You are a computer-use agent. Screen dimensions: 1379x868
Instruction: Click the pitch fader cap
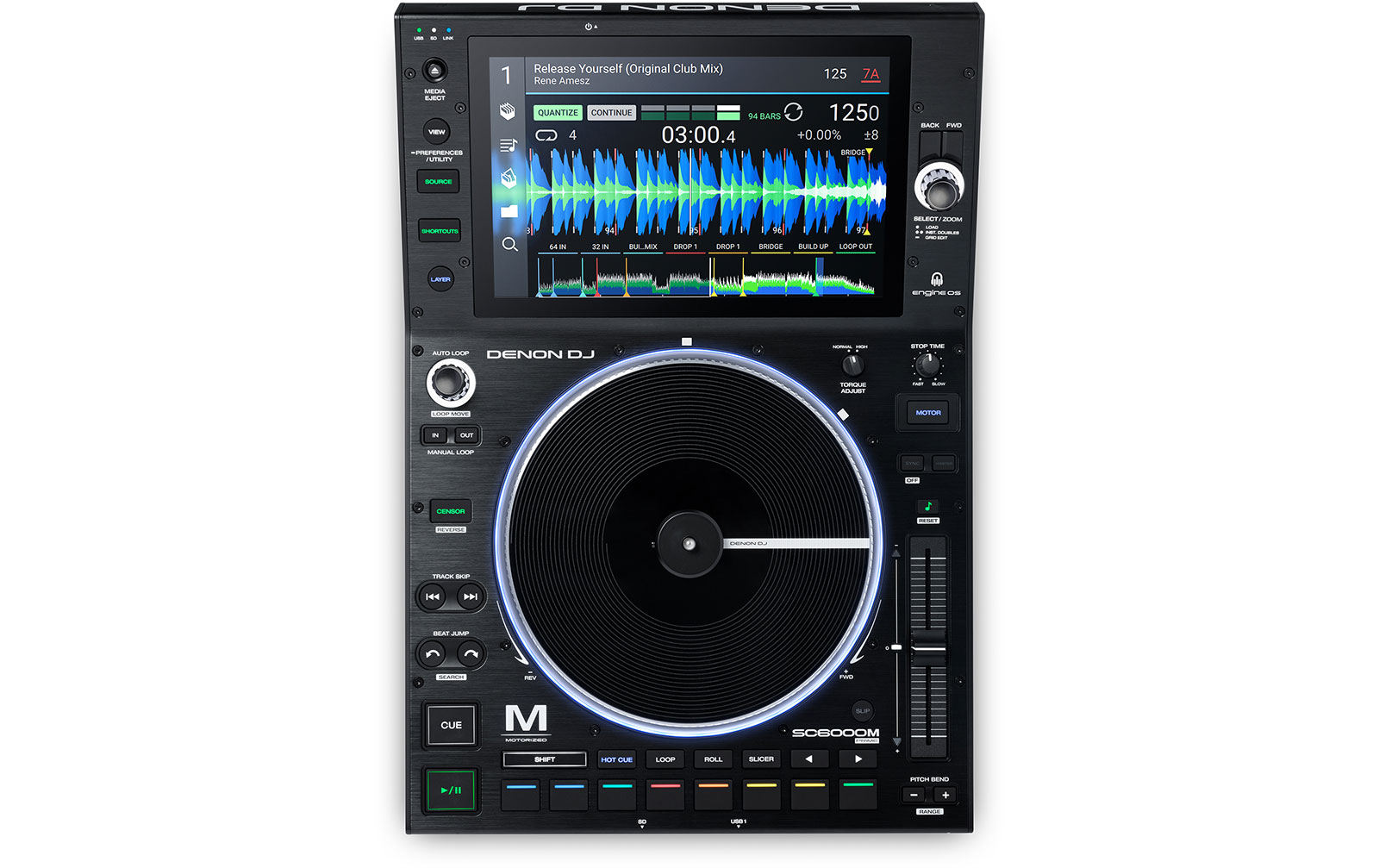tap(929, 647)
